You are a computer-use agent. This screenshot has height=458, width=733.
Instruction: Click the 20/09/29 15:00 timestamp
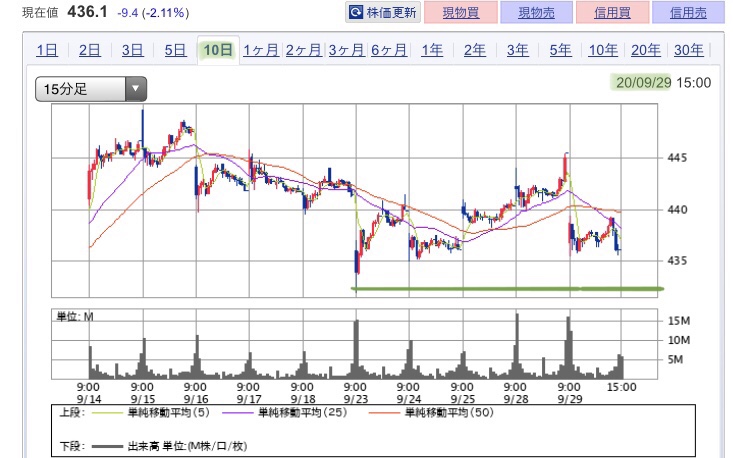pos(663,83)
